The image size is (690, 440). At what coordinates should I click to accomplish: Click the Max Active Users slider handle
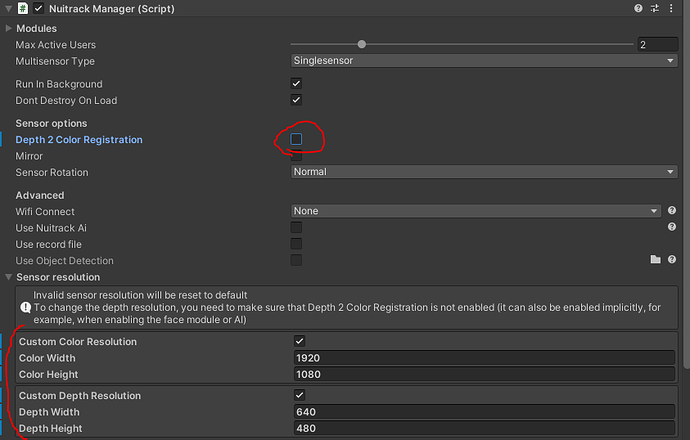pos(362,44)
